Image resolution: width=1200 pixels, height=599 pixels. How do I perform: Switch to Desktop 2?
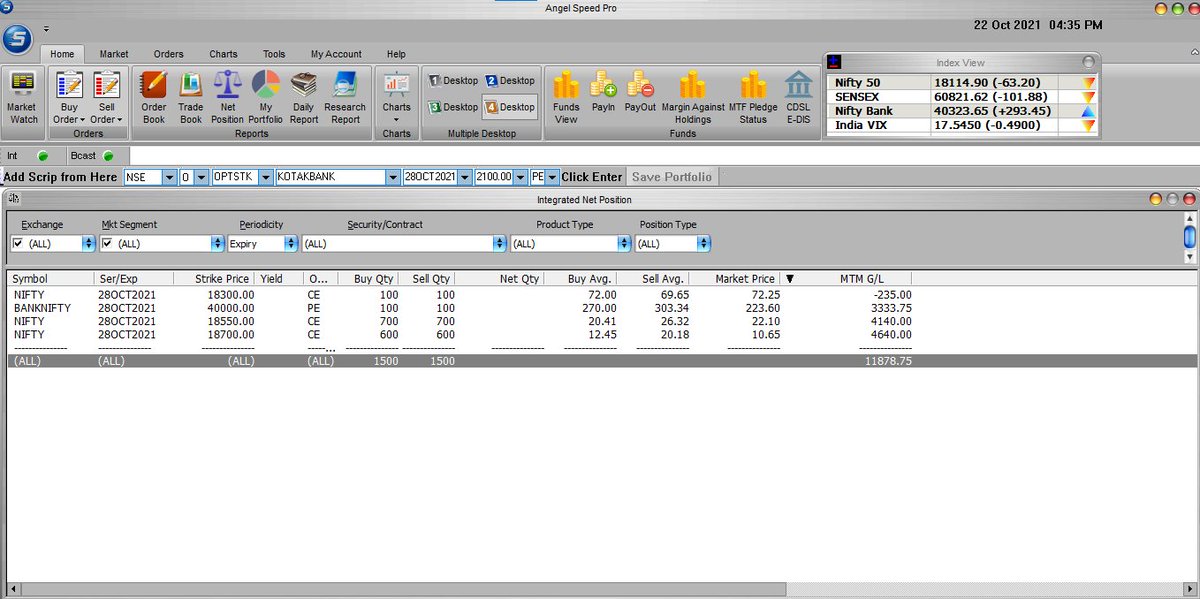pyautogui.click(x=511, y=81)
